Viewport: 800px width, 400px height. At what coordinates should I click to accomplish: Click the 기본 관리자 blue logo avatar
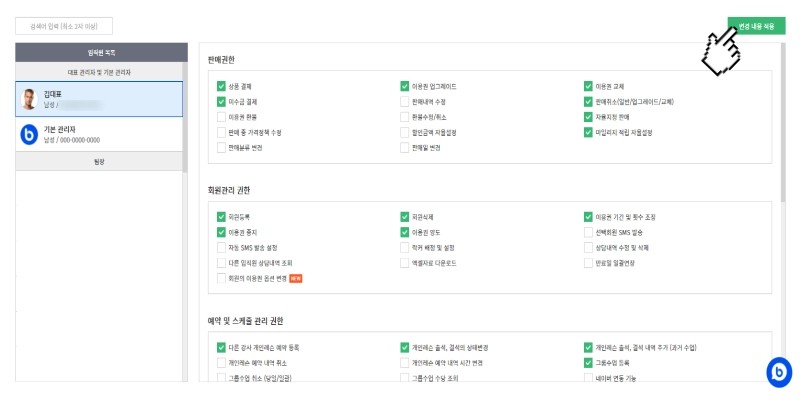tap(29, 135)
